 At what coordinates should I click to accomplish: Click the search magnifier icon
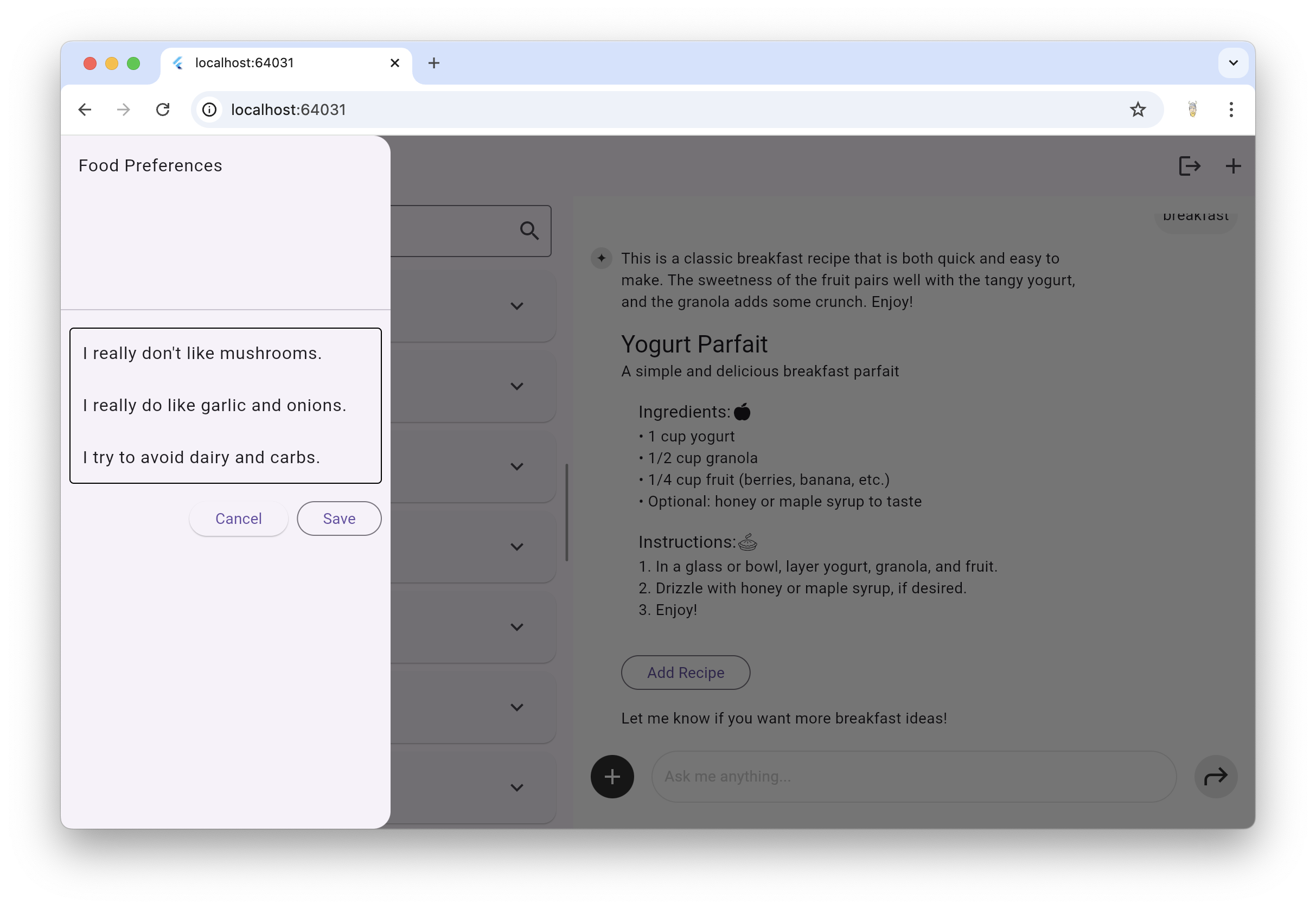tap(529, 231)
